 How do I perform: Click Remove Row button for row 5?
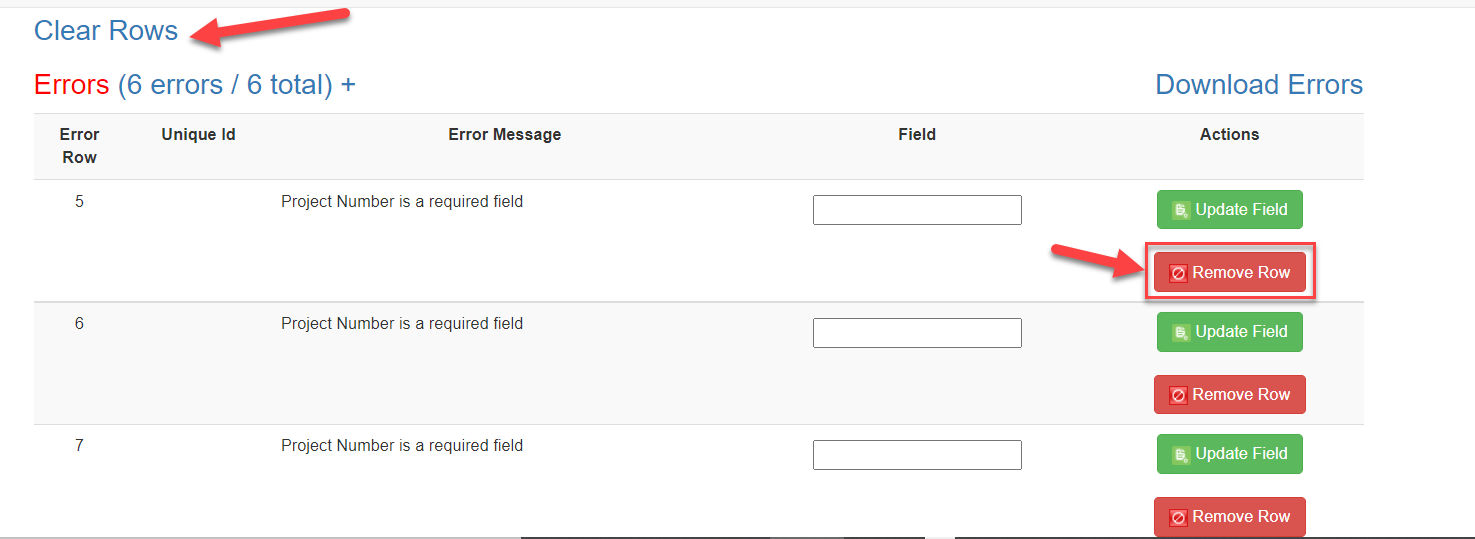pyautogui.click(x=1229, y=272)
